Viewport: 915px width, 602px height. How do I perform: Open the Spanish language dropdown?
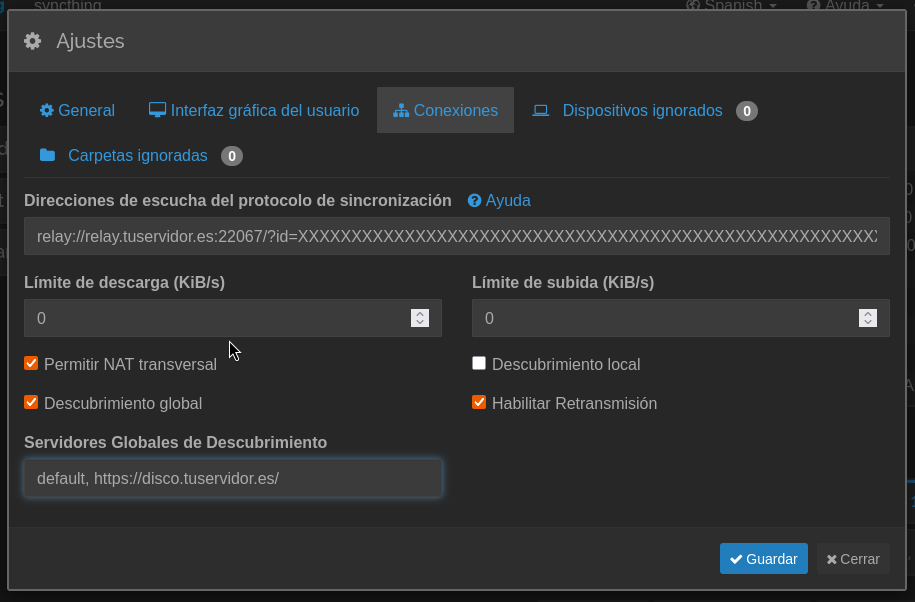(x=732, y=6)
